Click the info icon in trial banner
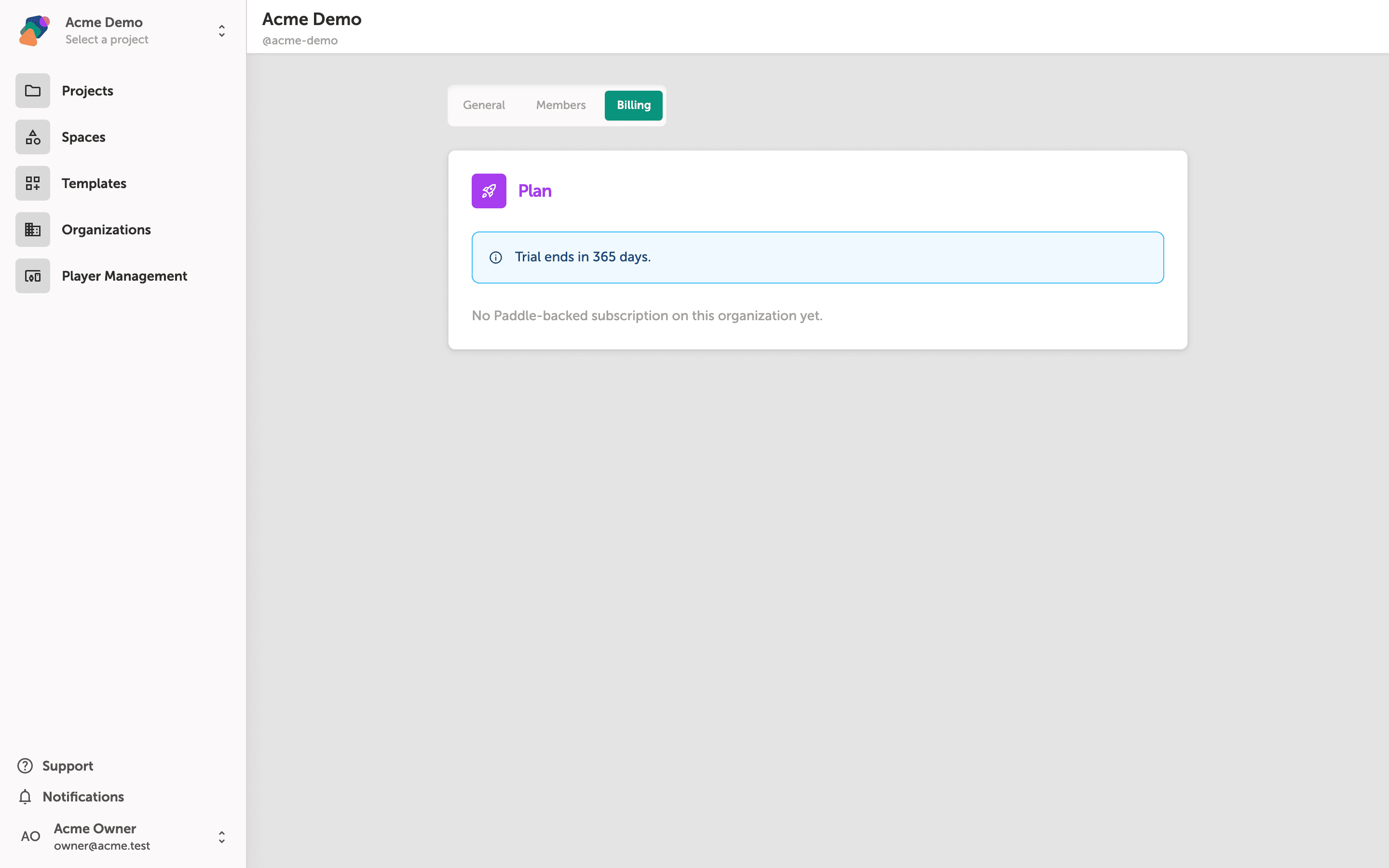 pyautogui.click(x=496, y=257)
